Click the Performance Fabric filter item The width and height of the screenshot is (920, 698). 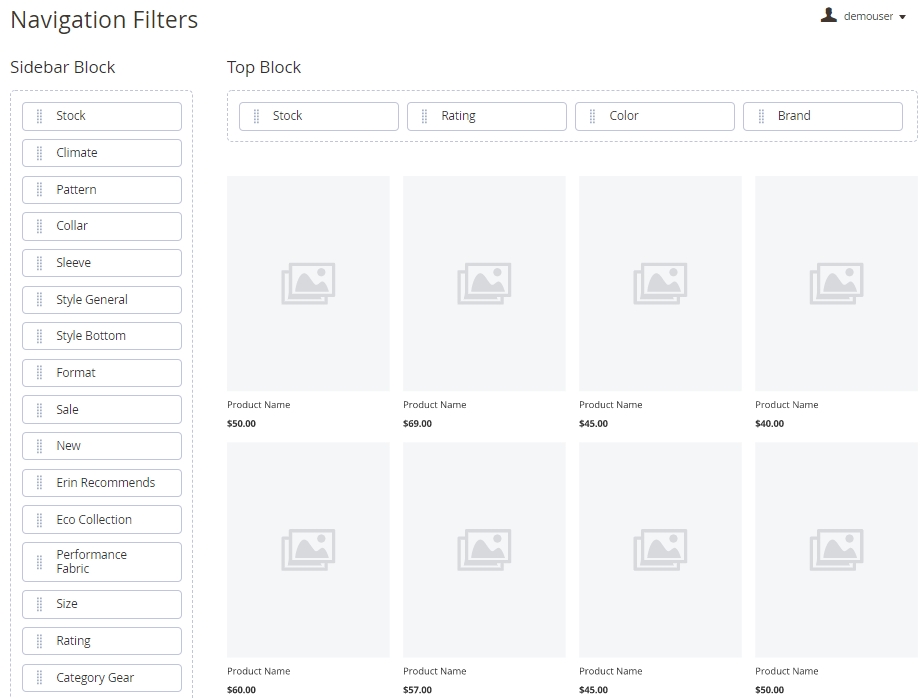102,562
